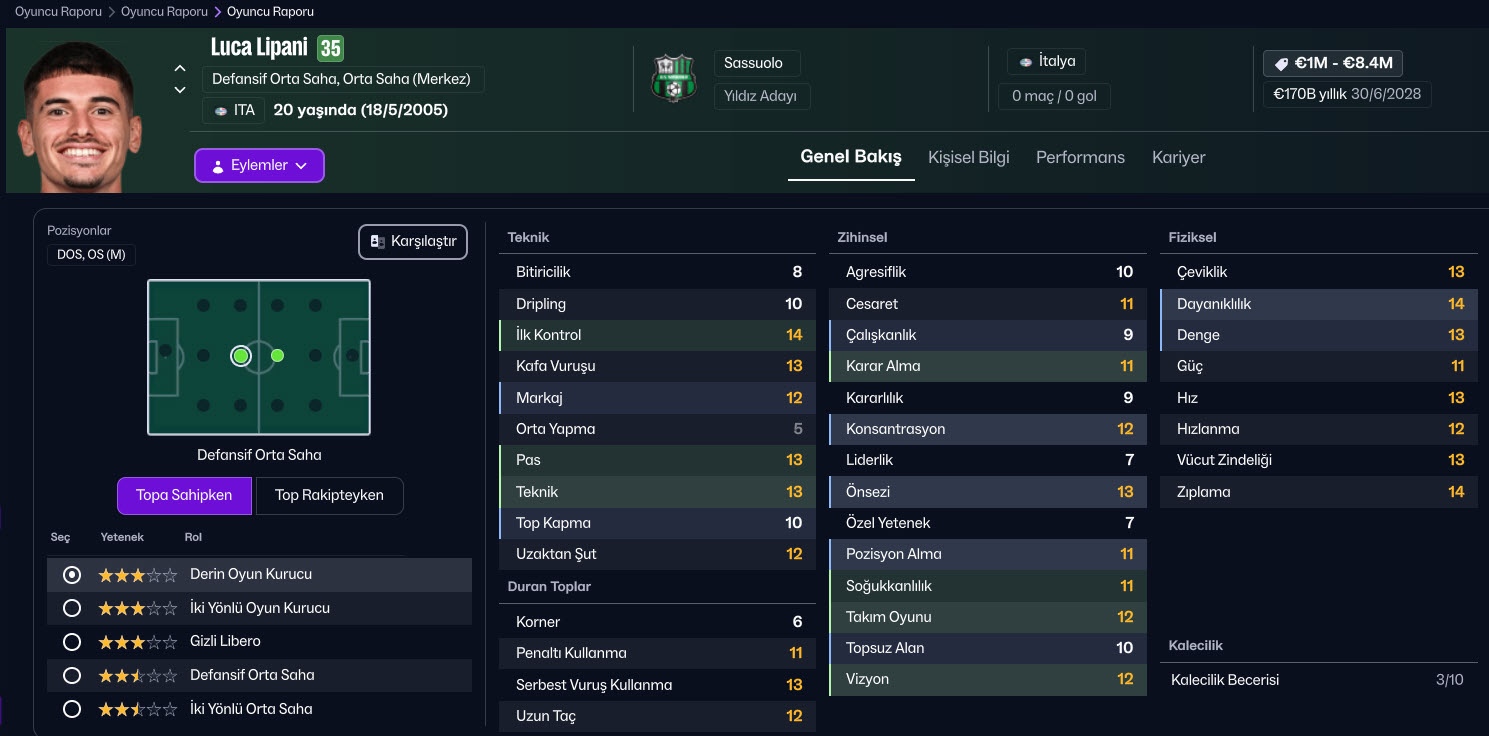Viewport: 1489px width, 736px height.
Task: Click the Sassuolo club name link
Action: 754,63
